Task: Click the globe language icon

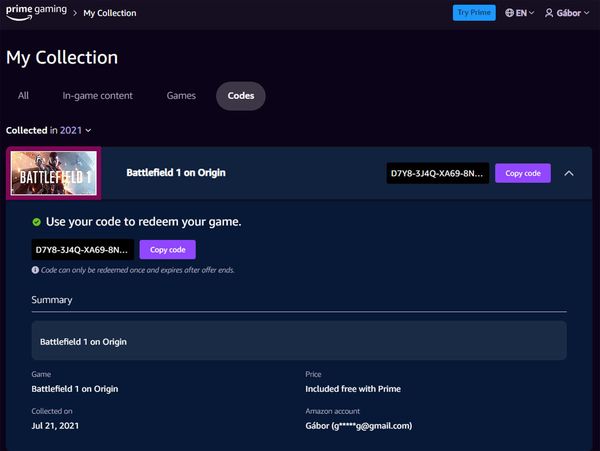Action: click(509, 13)
